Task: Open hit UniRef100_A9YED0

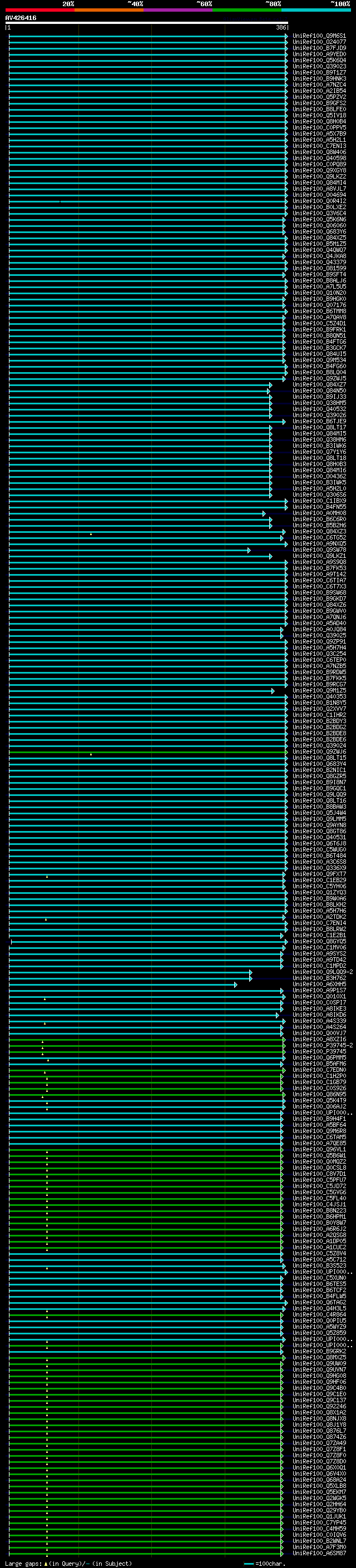Action: point(319,54)
